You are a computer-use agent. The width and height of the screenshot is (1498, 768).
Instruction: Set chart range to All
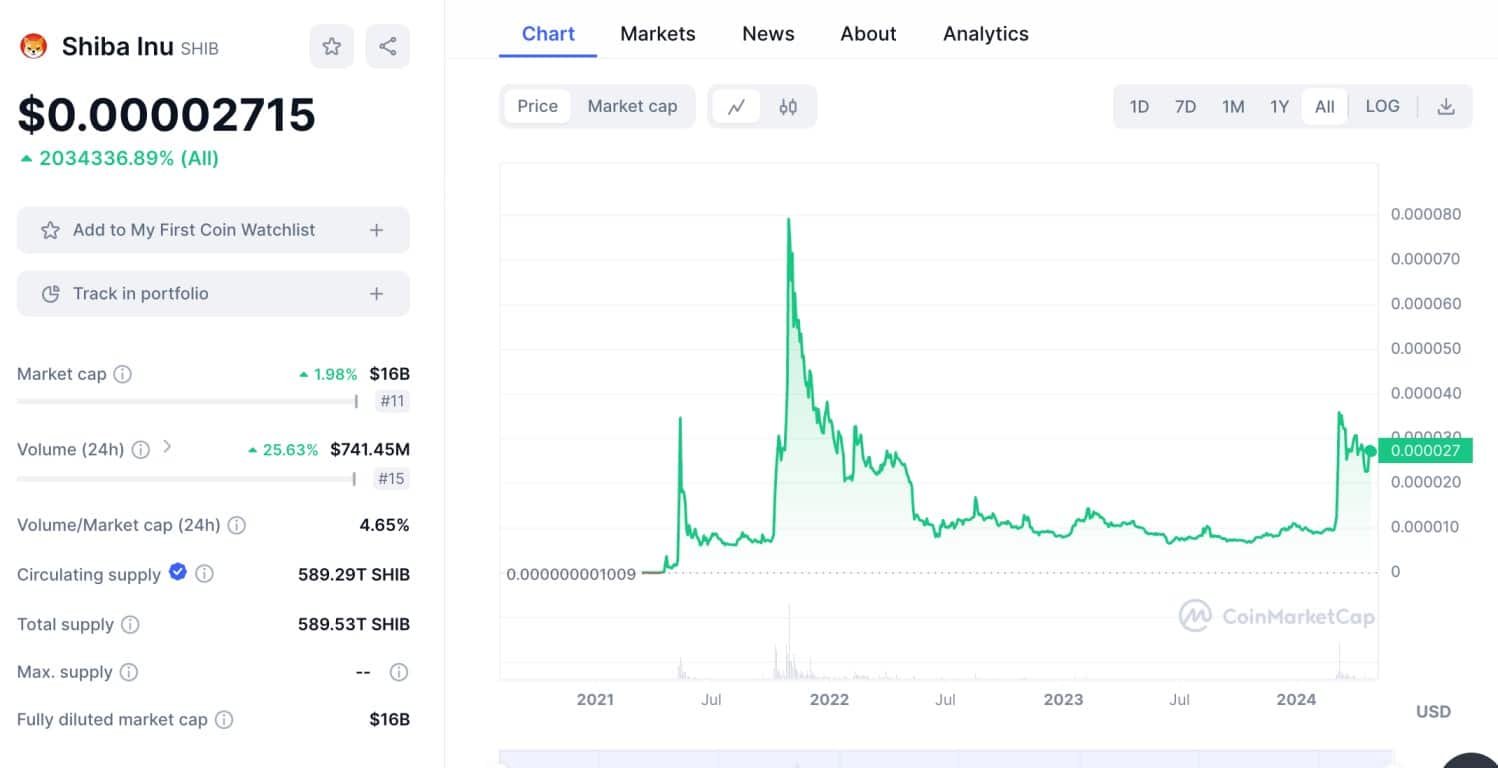tap(1325, 106)
